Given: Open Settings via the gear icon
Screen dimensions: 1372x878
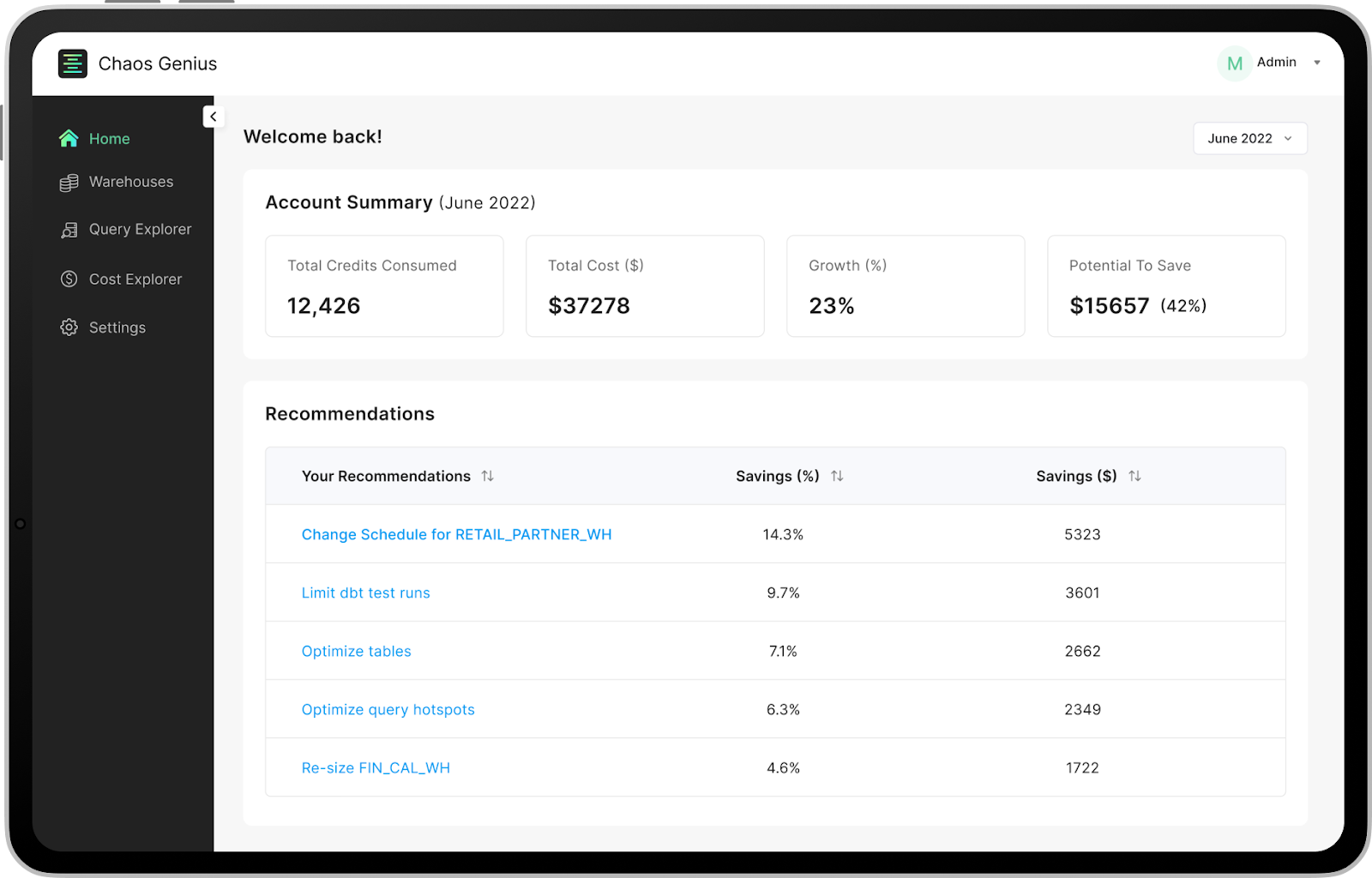Looking at the screenshot, I should pos(69,327).
